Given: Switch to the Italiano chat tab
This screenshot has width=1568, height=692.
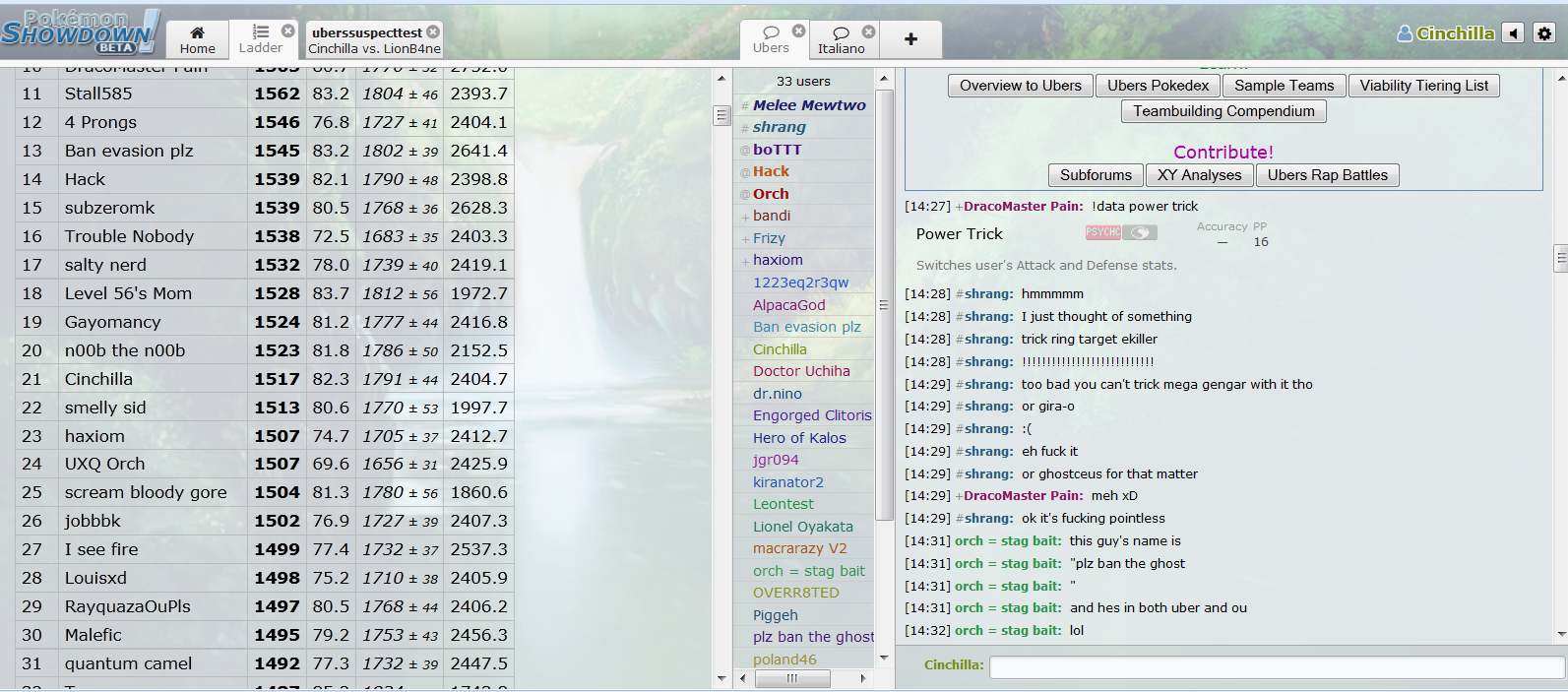Looking at the screenshot, I should point(840,40).
